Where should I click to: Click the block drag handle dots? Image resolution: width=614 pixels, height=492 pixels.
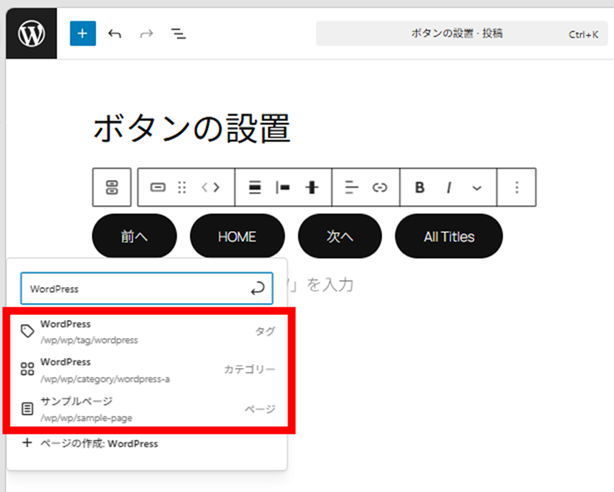click(182, 187)
